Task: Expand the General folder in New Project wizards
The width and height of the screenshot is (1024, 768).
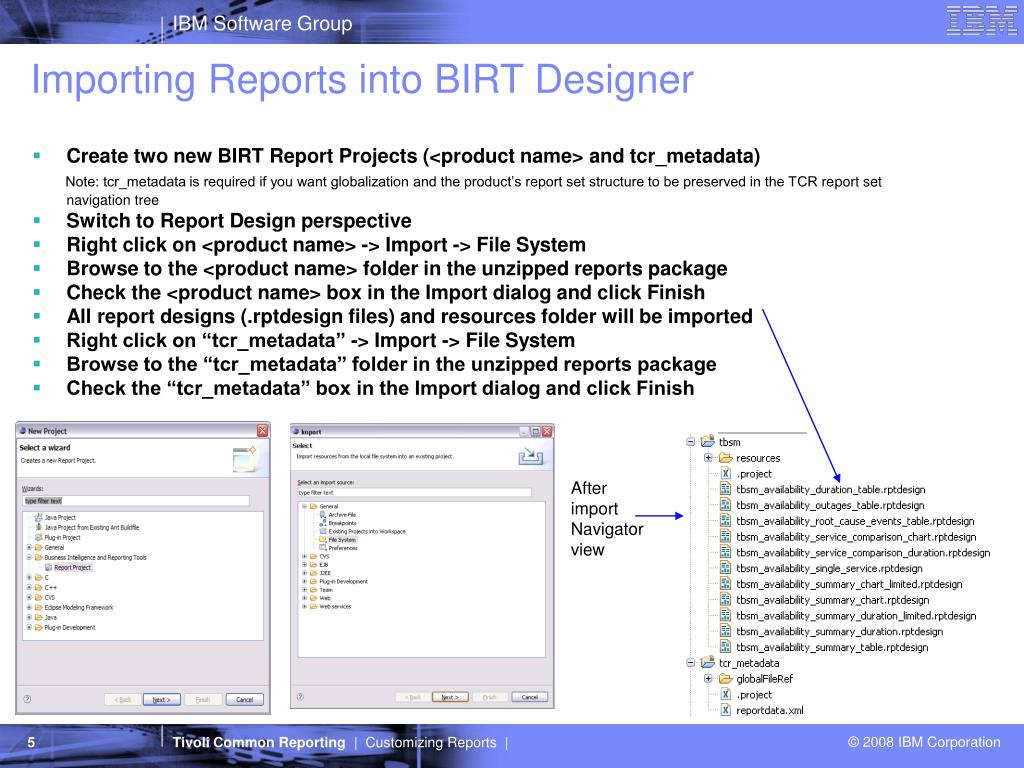Action: pyautogui.click(x=29, y=547)
